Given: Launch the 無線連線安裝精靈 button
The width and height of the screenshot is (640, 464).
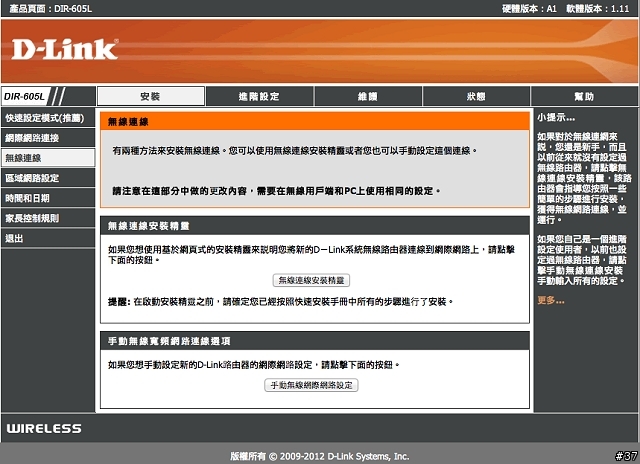Looking at the screenshot, I should point(311,280).
